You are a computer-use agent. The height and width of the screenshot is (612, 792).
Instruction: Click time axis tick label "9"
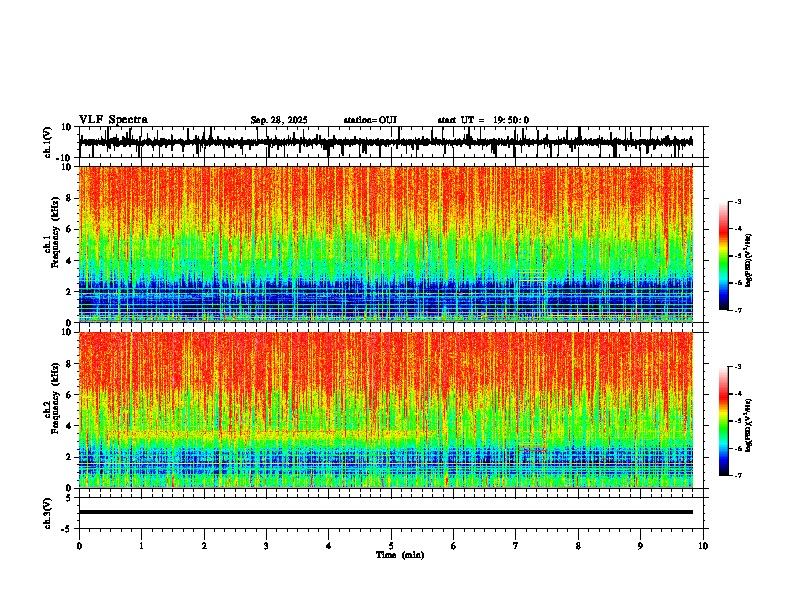click(x=640, y=546)
